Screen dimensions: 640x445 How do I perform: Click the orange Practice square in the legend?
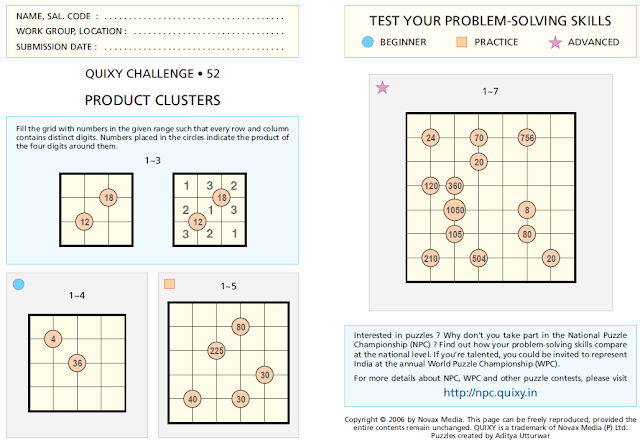[x=461, y=42]
